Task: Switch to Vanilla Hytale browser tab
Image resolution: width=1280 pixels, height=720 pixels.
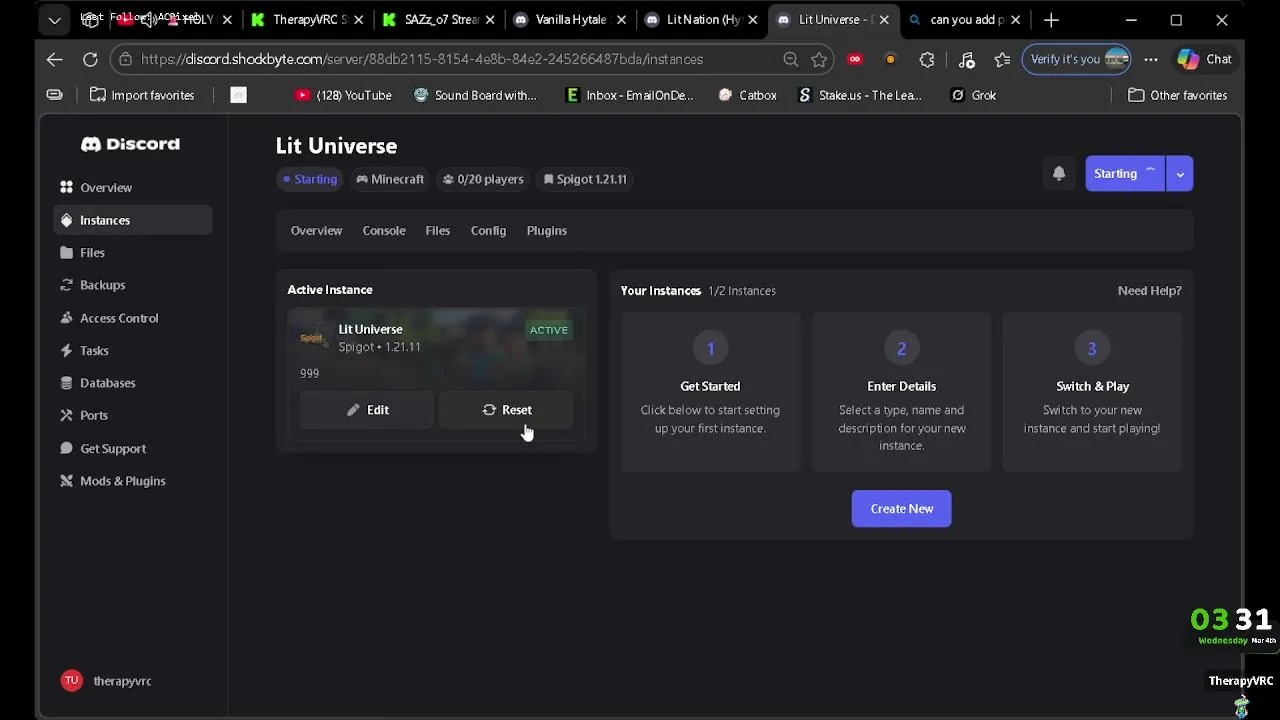Action: click(569, 20)
